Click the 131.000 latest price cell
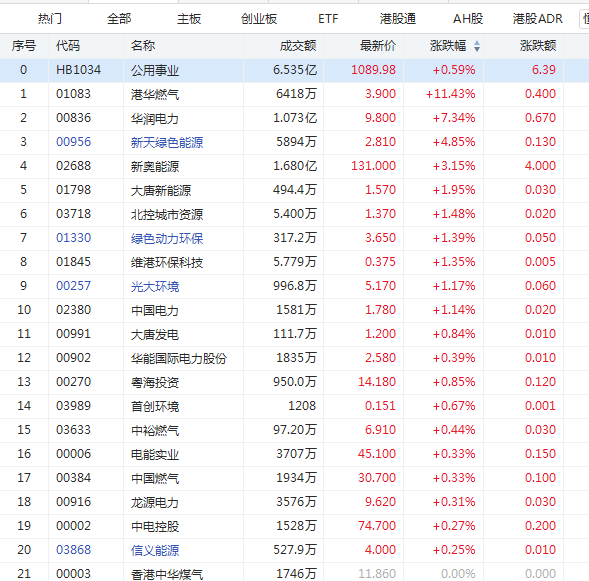This screenshot has width=589, height=581. (x=373, y=166)
